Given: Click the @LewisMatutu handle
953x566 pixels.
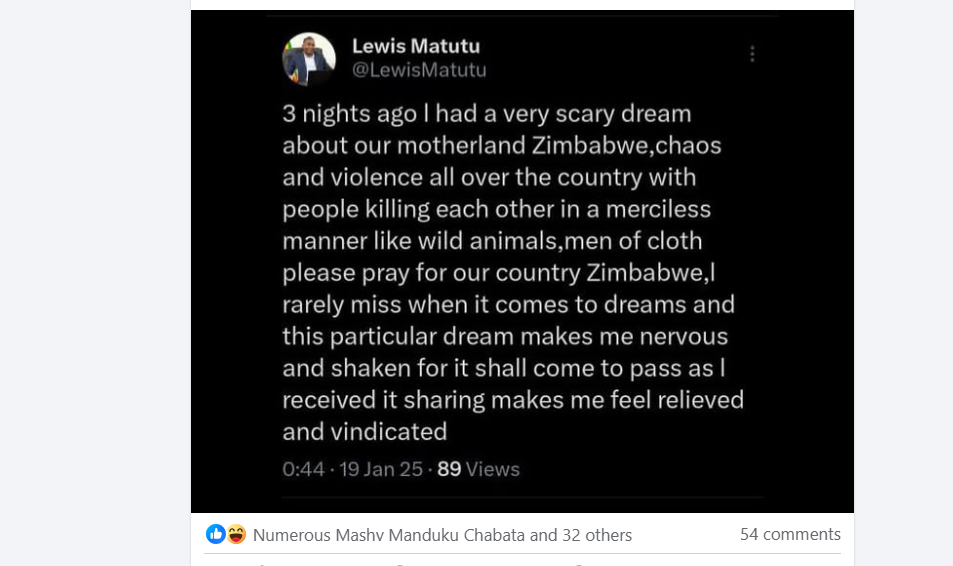Looking at the screenshot, I should coord(419,70).
